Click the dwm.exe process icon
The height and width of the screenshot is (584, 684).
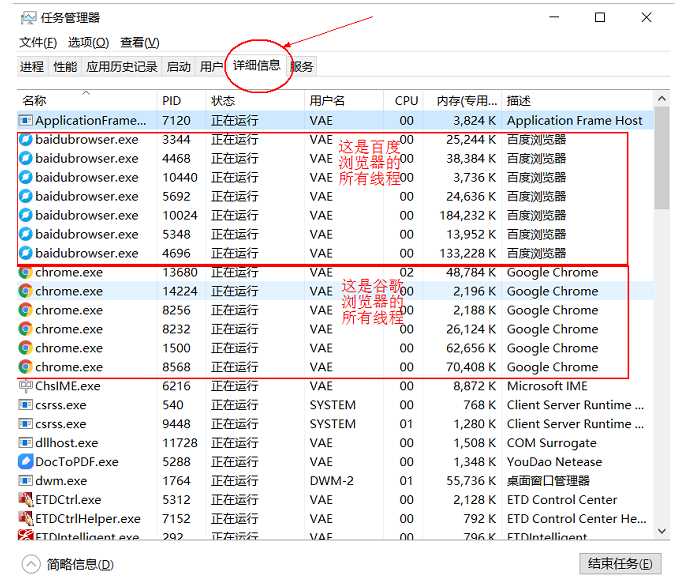click(26, 481)
